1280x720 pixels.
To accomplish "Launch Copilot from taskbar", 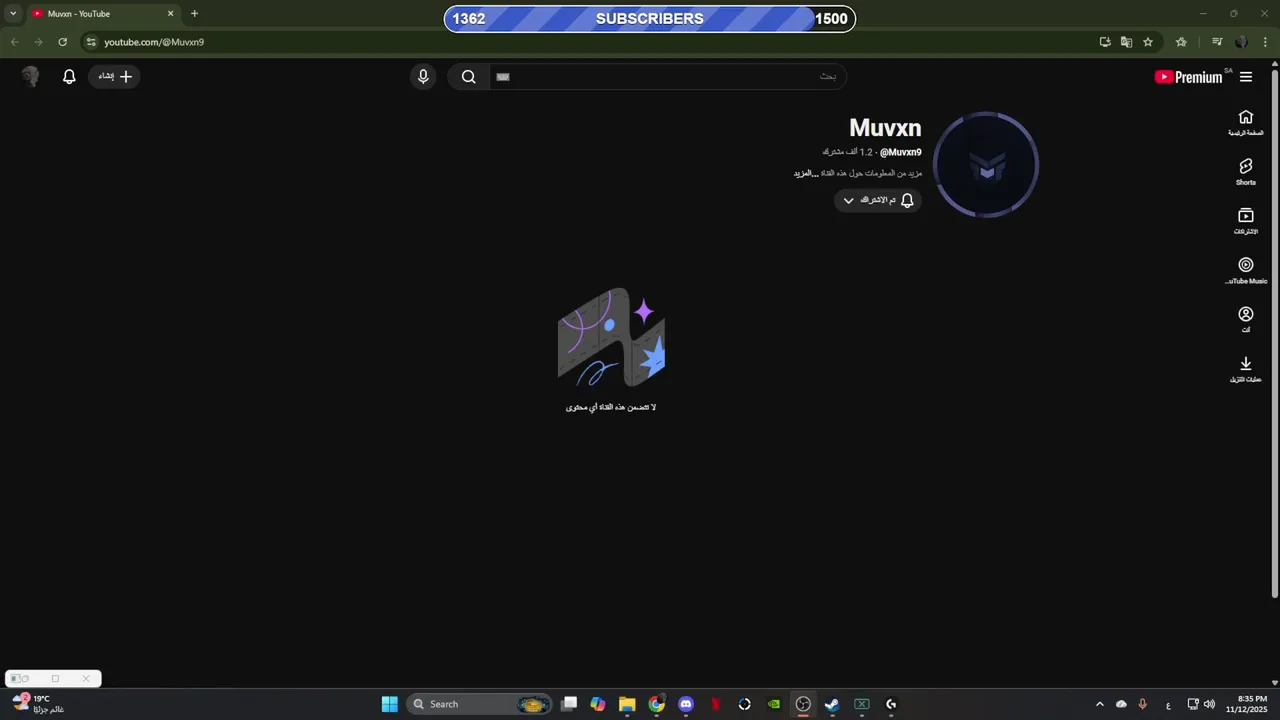I will click(598, 704).
